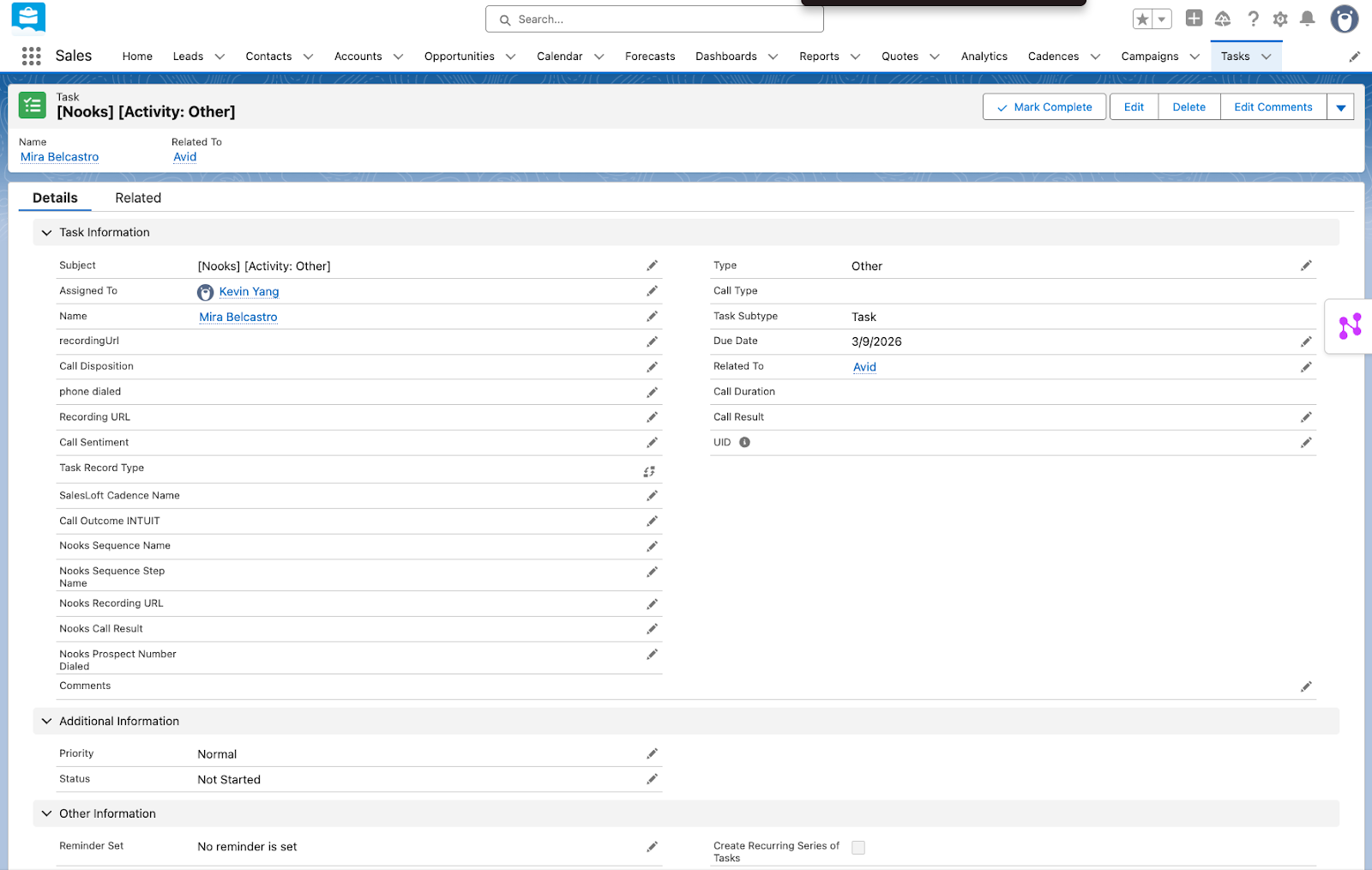
Task: Edit the Due Date pencil icon
Action: [1306, 341]
